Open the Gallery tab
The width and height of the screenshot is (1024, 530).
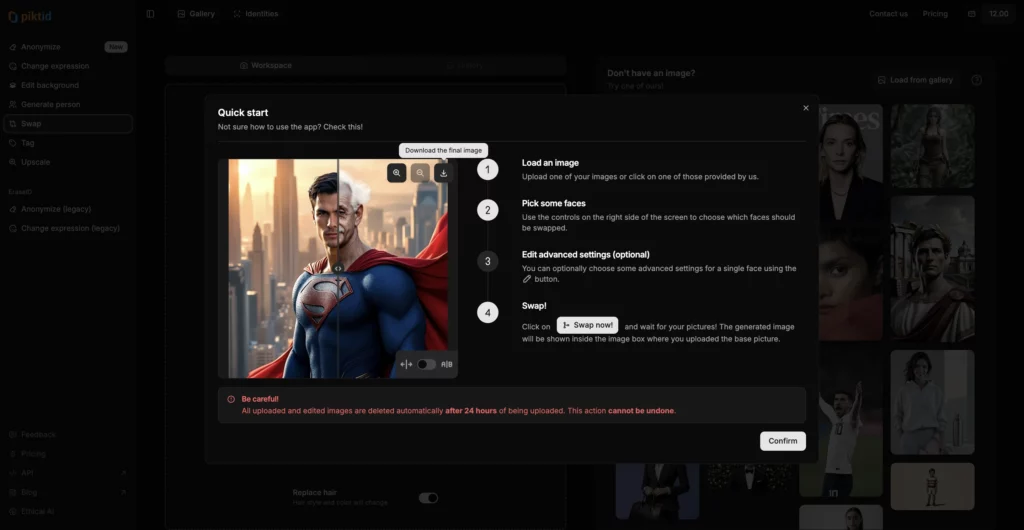[196, 14]
